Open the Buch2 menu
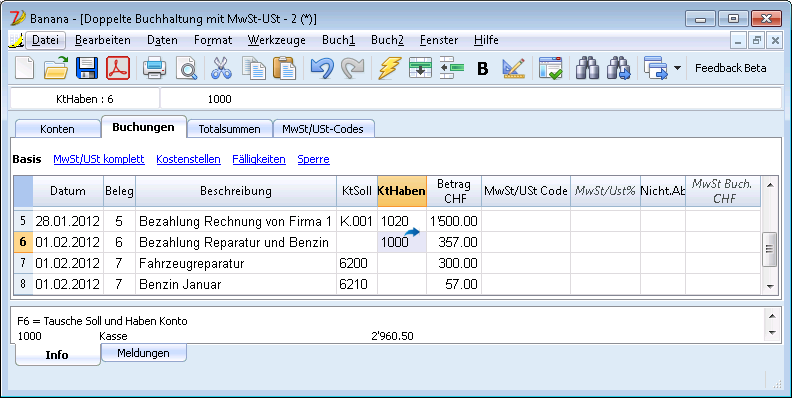This screenshot has height=398, width=792. tap(387, 40)
